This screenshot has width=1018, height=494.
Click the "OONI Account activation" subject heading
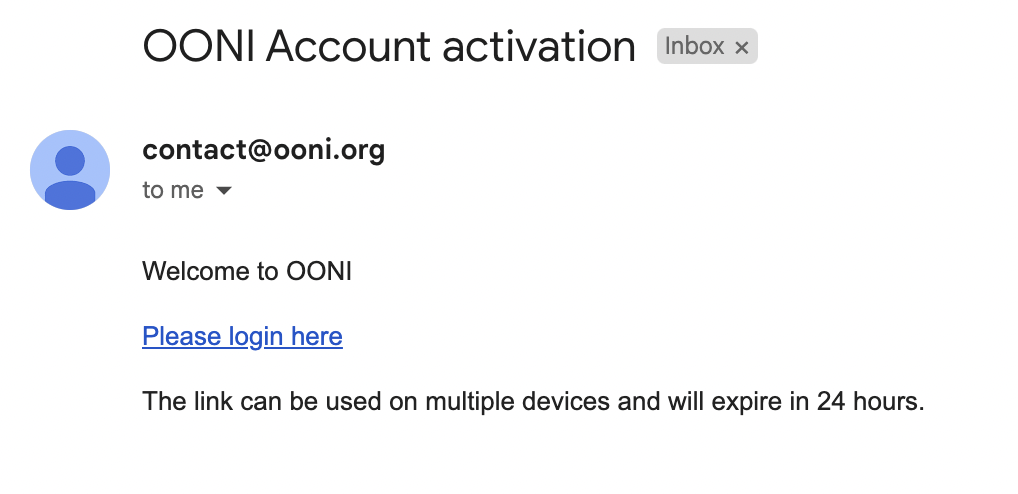pos(389,46)
